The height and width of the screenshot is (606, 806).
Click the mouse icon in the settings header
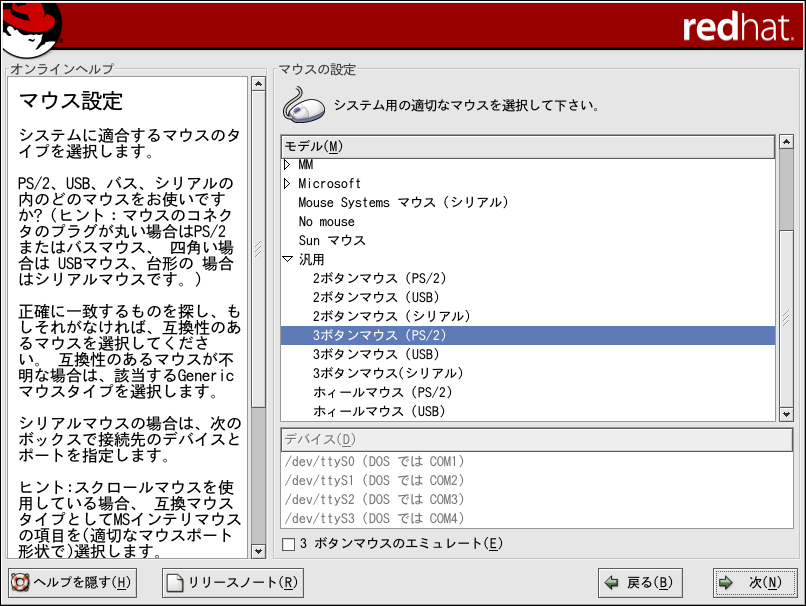[304, 103]
